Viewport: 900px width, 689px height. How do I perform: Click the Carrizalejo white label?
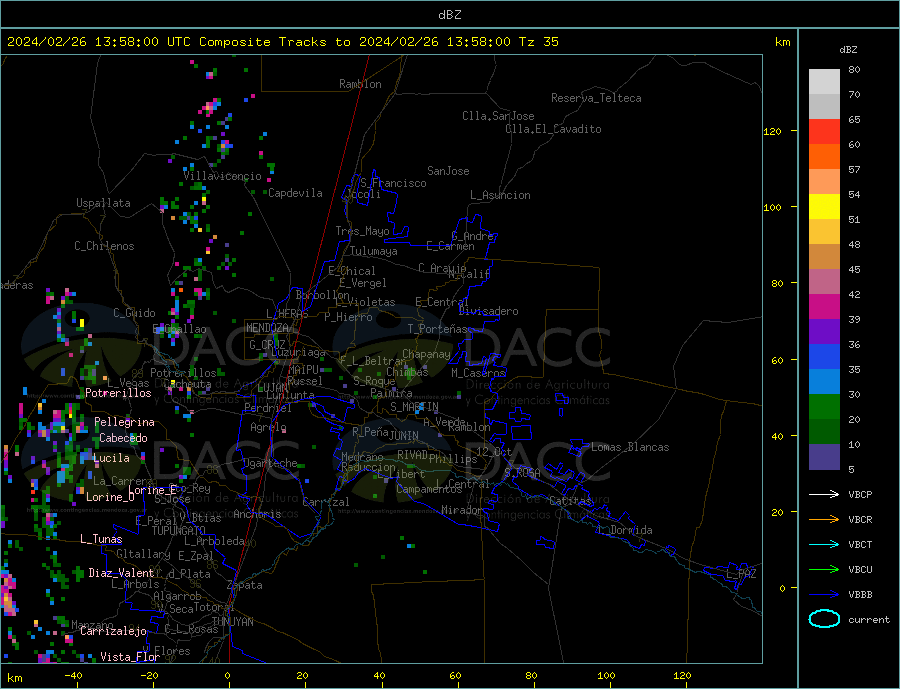click(x=113, y=632)
